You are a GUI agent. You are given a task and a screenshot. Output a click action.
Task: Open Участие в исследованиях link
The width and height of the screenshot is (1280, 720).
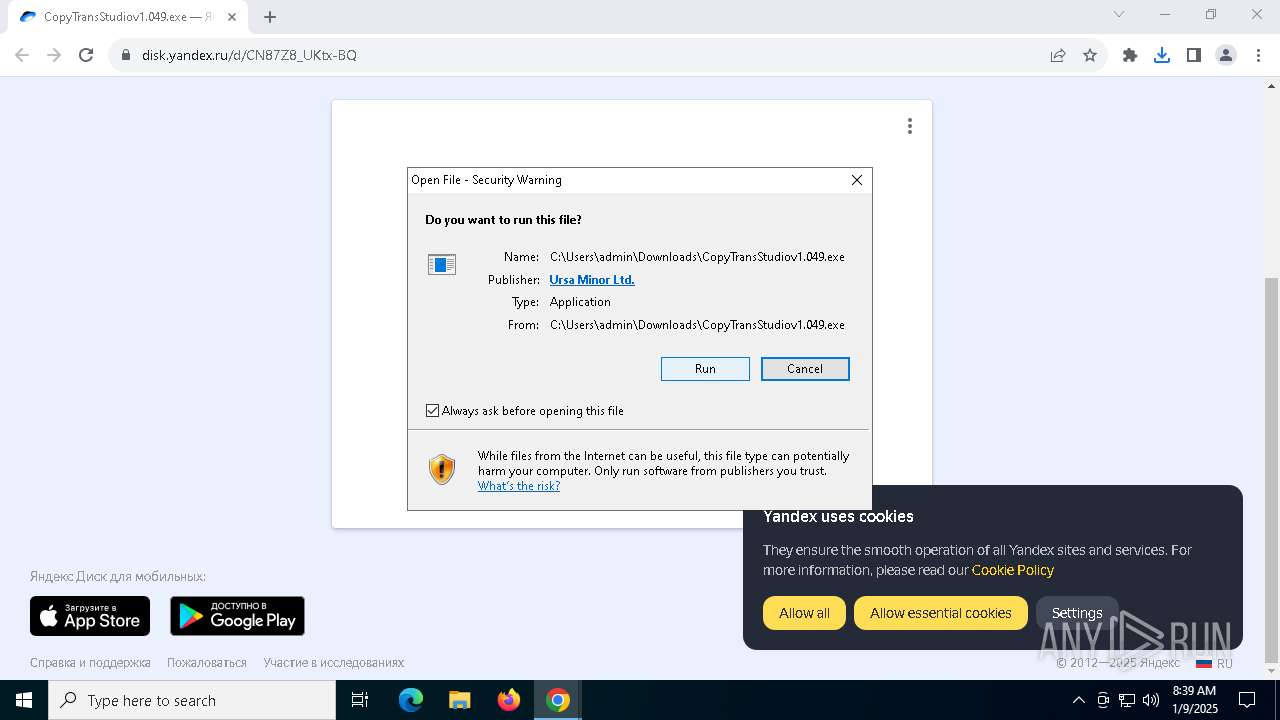tap(334, 662)
